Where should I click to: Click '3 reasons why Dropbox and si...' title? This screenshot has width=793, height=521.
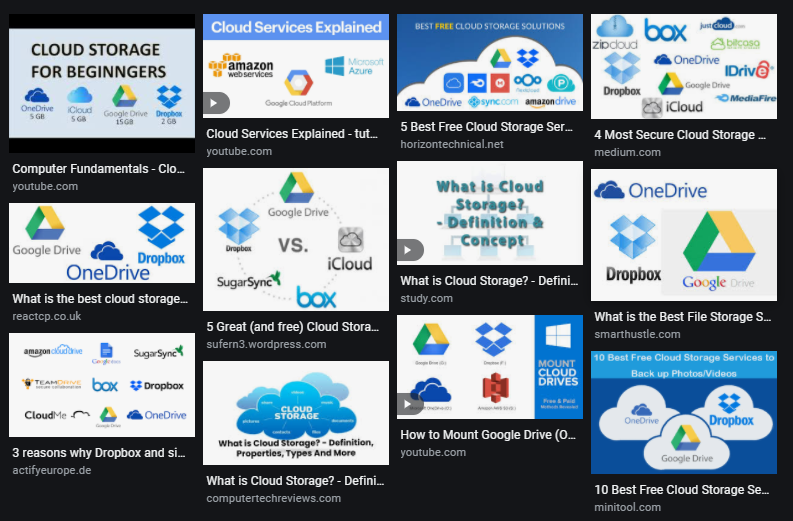point(99,453)
